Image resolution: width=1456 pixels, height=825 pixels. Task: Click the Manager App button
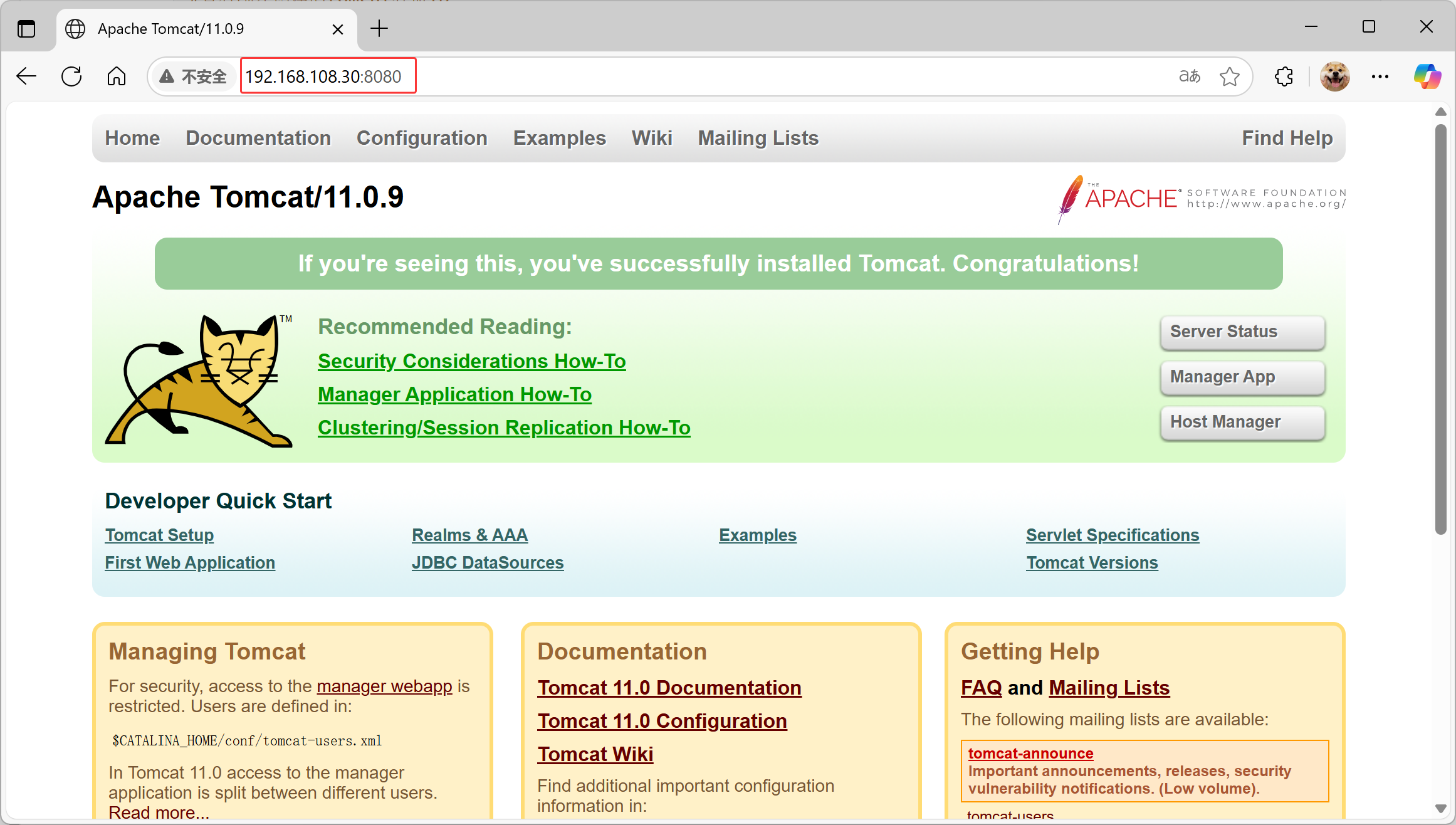[x=1242, y=377]
